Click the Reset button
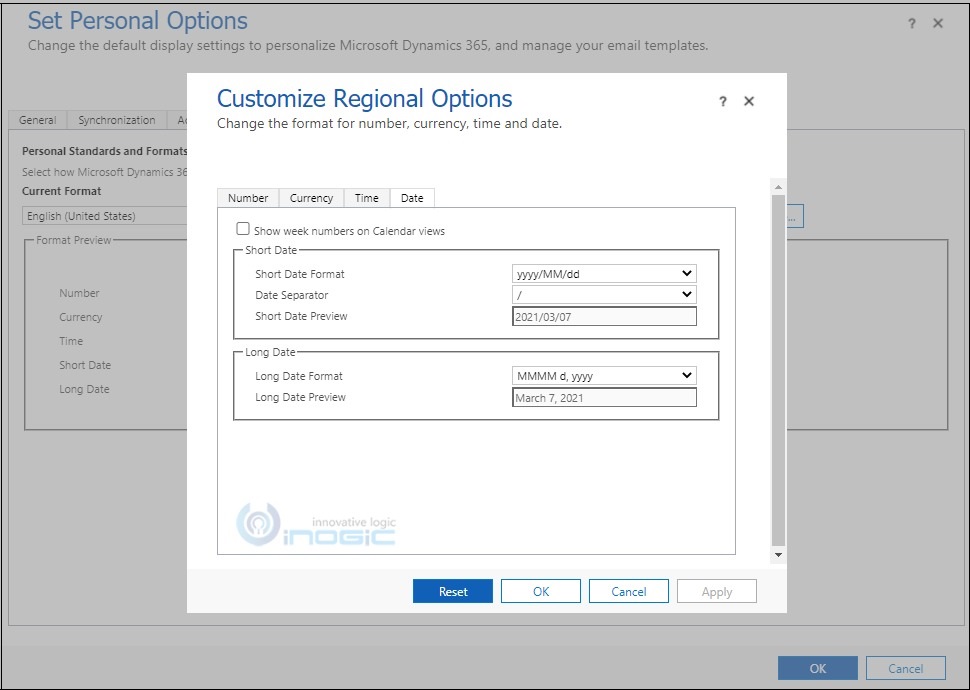The height and width of the screenshot is (690, 970). (452, 591)
